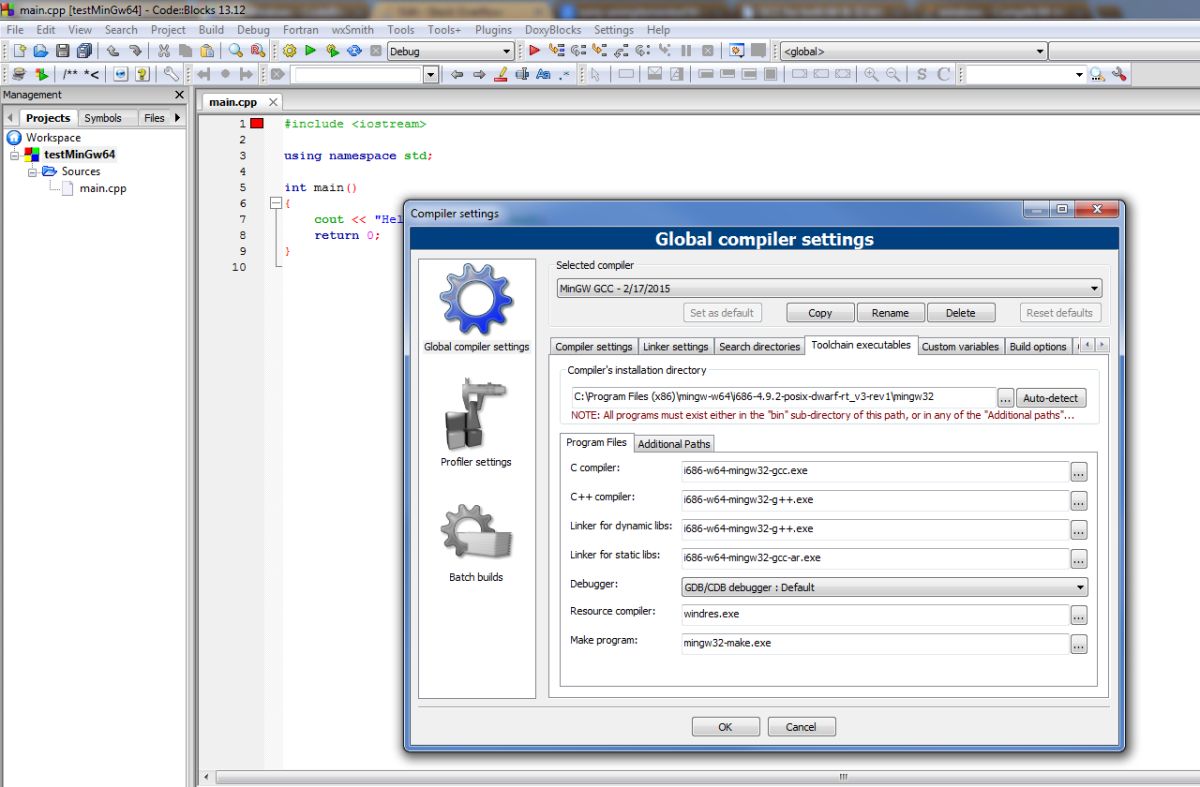Screen dimensions: 1200x787
Task: Click the Zoom out magnifier icon
Action: coord(892,74)
